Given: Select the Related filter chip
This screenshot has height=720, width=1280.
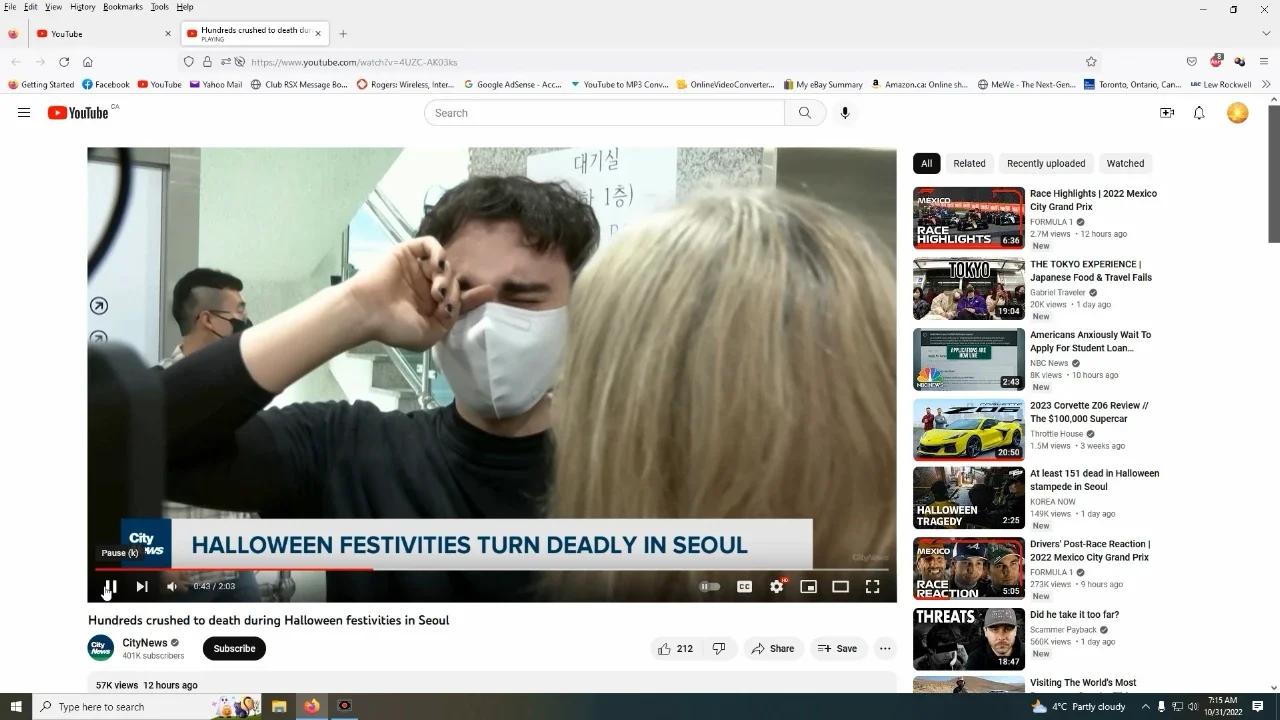Looking at the screenshot, I should click(969, 163).
